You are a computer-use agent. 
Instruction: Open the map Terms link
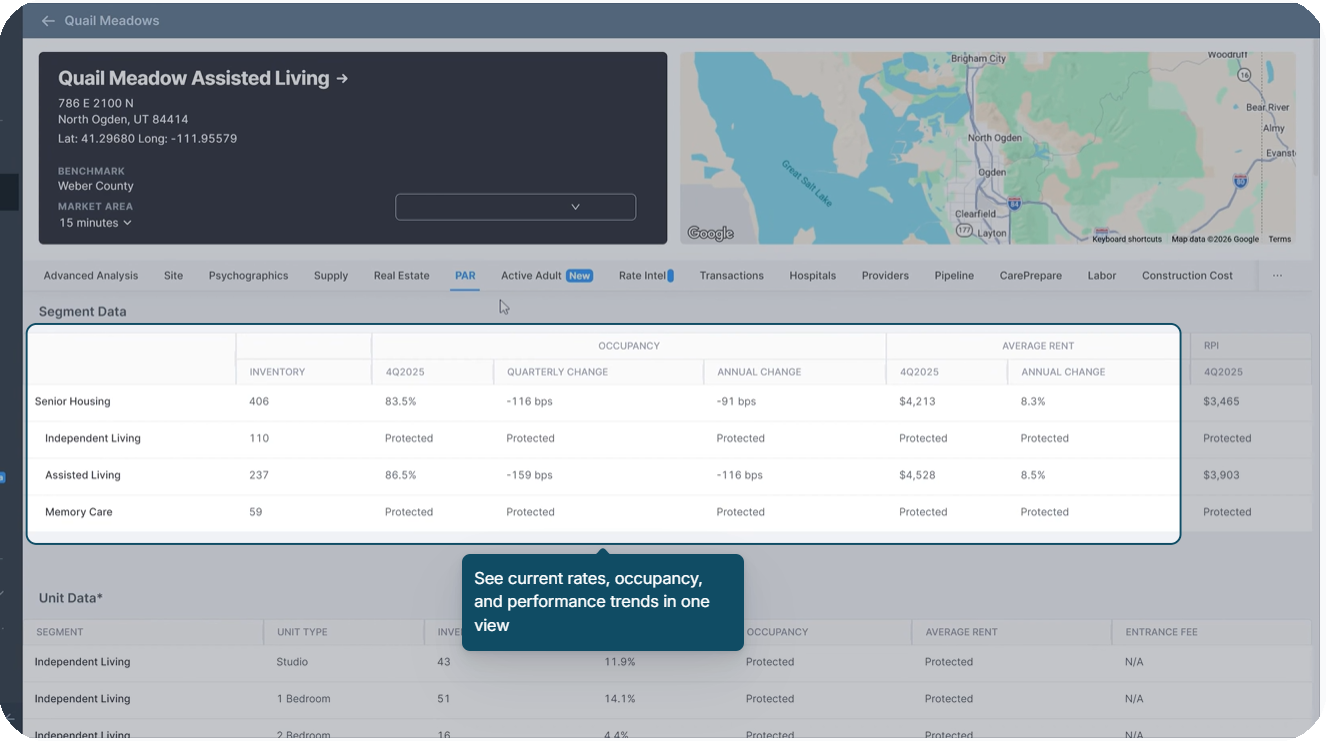pos(1279,240)
